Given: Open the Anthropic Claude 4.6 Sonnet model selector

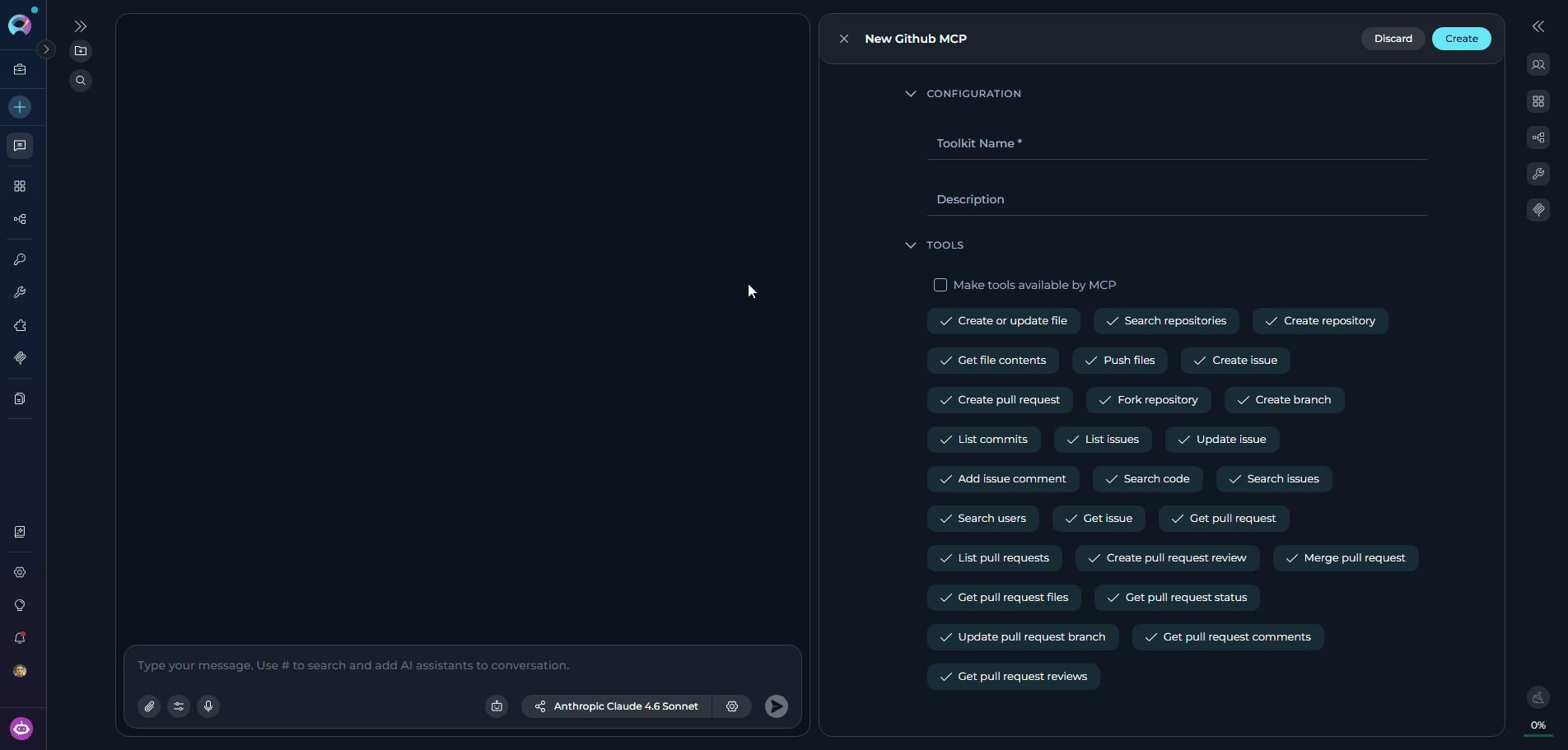Looking at the screenshot, I should coord(617,706).
